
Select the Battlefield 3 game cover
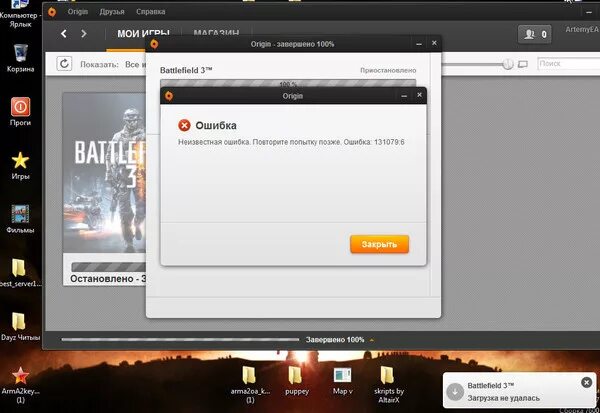click(x=104, y=172)
